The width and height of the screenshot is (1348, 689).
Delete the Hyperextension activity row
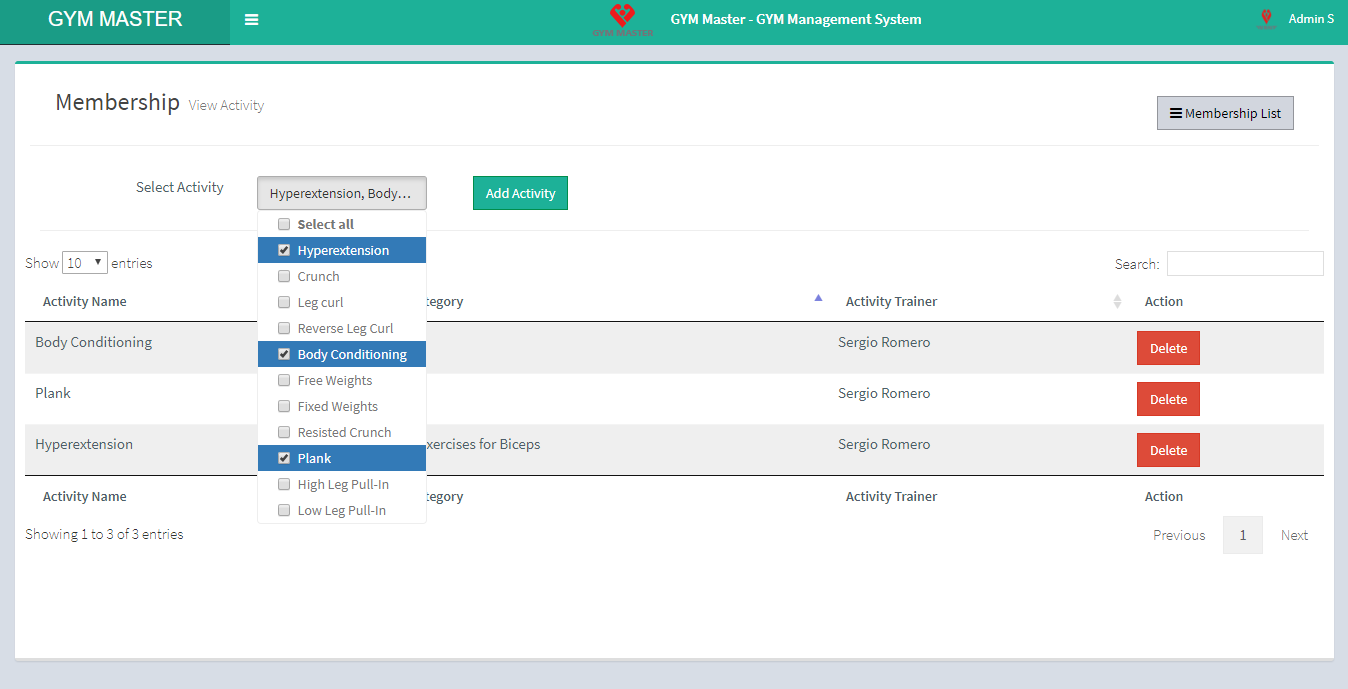[x=1168, y=451]
